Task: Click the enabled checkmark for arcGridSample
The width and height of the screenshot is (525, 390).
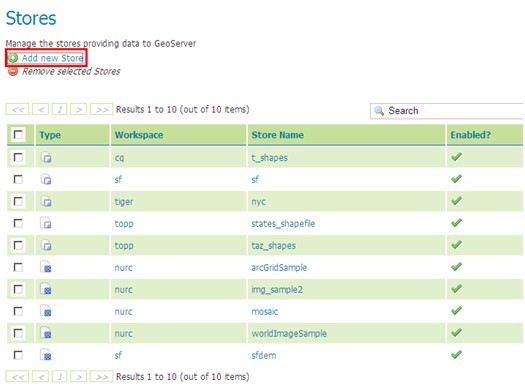Action: [x=456, y=267]
